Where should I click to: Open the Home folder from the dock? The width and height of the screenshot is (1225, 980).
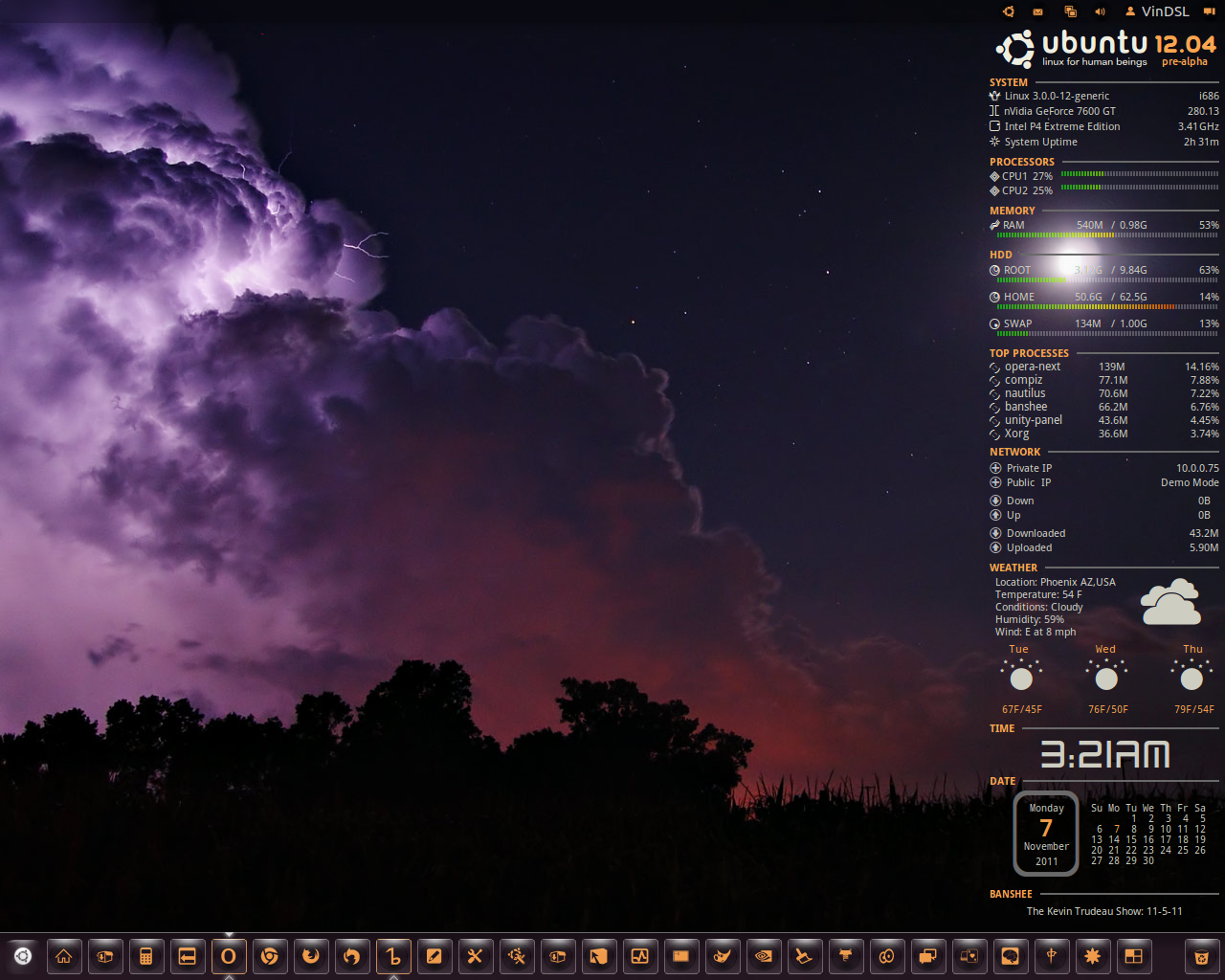coord(64,956)
